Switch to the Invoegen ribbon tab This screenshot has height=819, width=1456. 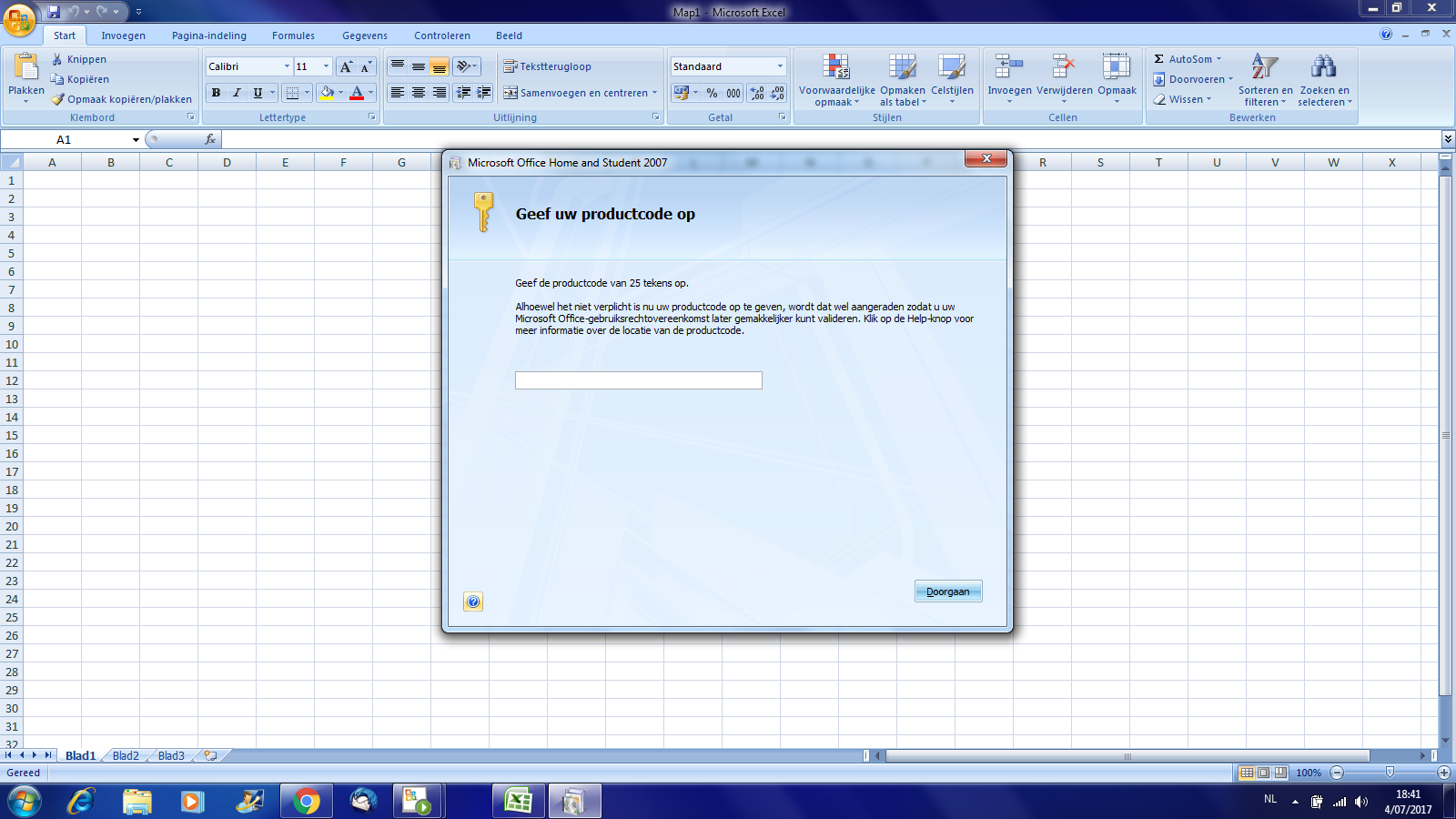click(123, 35)
